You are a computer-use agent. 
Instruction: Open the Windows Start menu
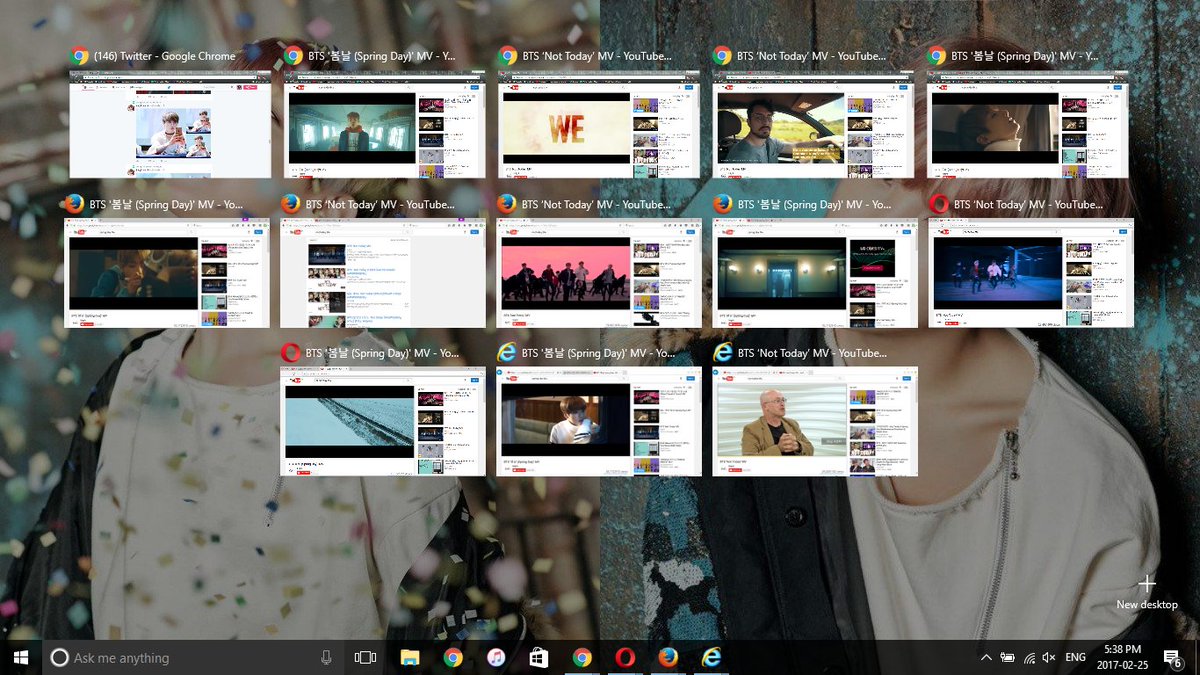coord(21,657)
